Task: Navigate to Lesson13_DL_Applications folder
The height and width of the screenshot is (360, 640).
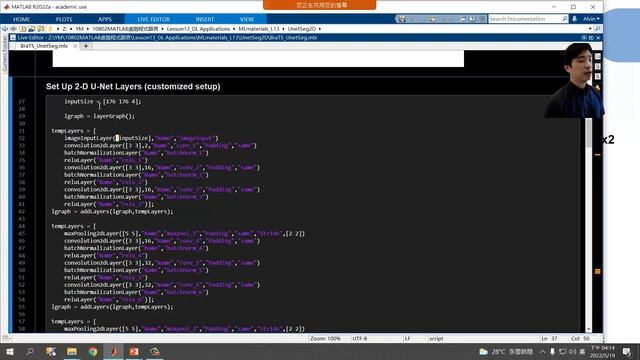Action: (198, 29)
